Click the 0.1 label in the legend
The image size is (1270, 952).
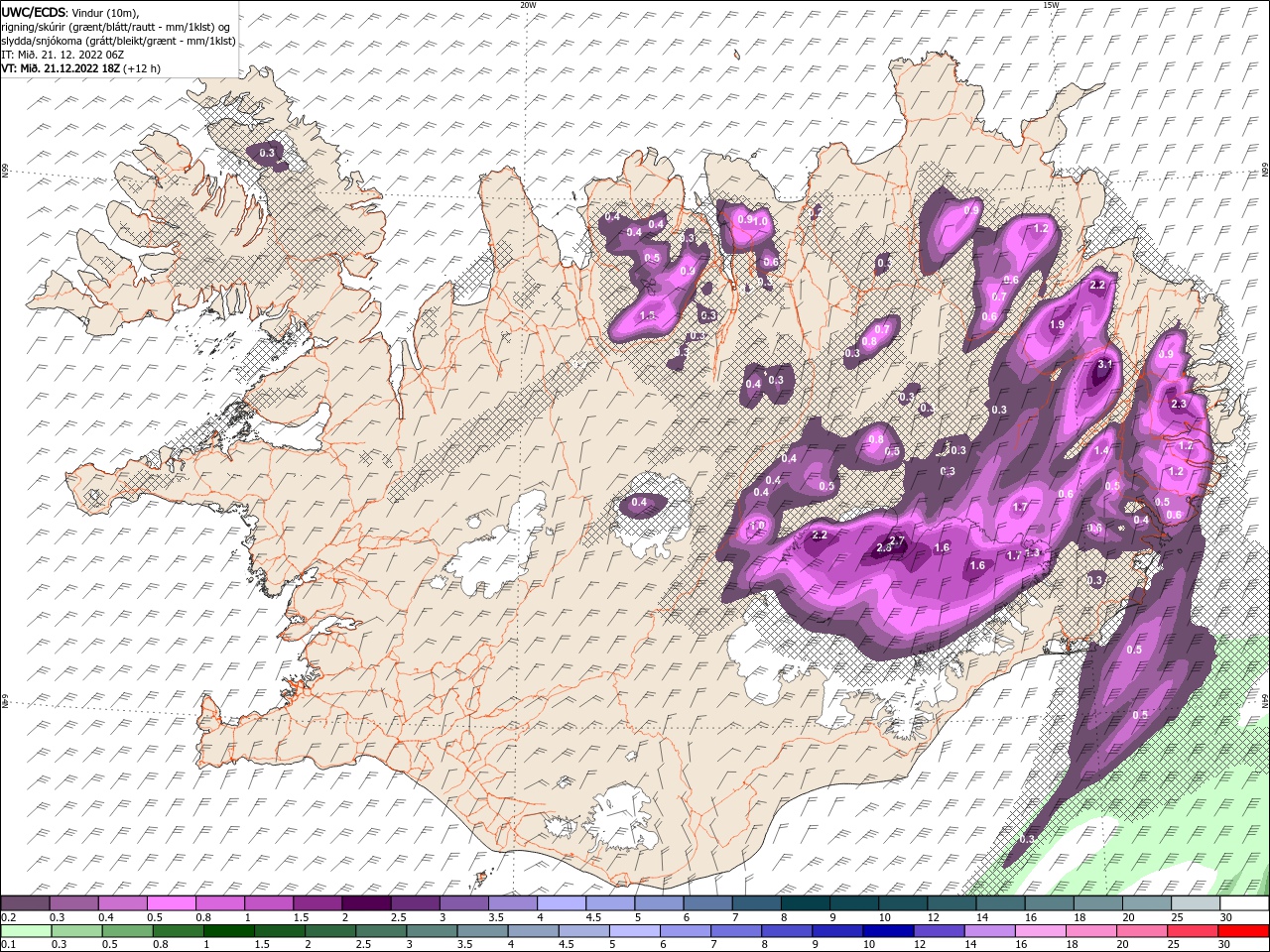point(8,945)
